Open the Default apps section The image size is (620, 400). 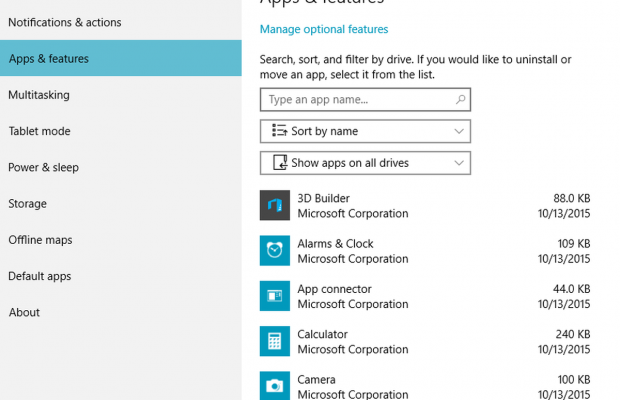[x=40, y=276]
